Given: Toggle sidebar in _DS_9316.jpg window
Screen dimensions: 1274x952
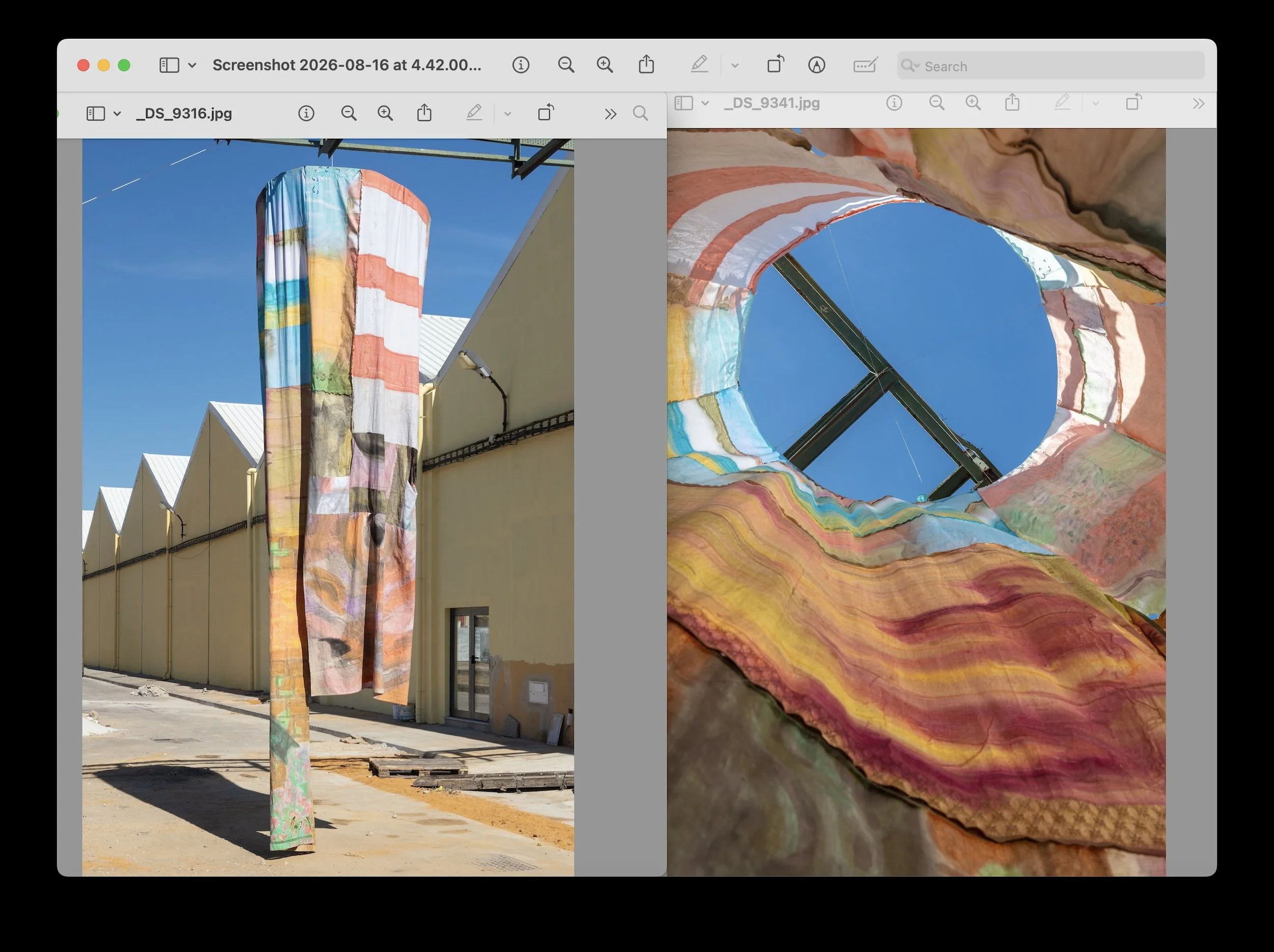Looking at the screenshot, I should coord(96,114).
